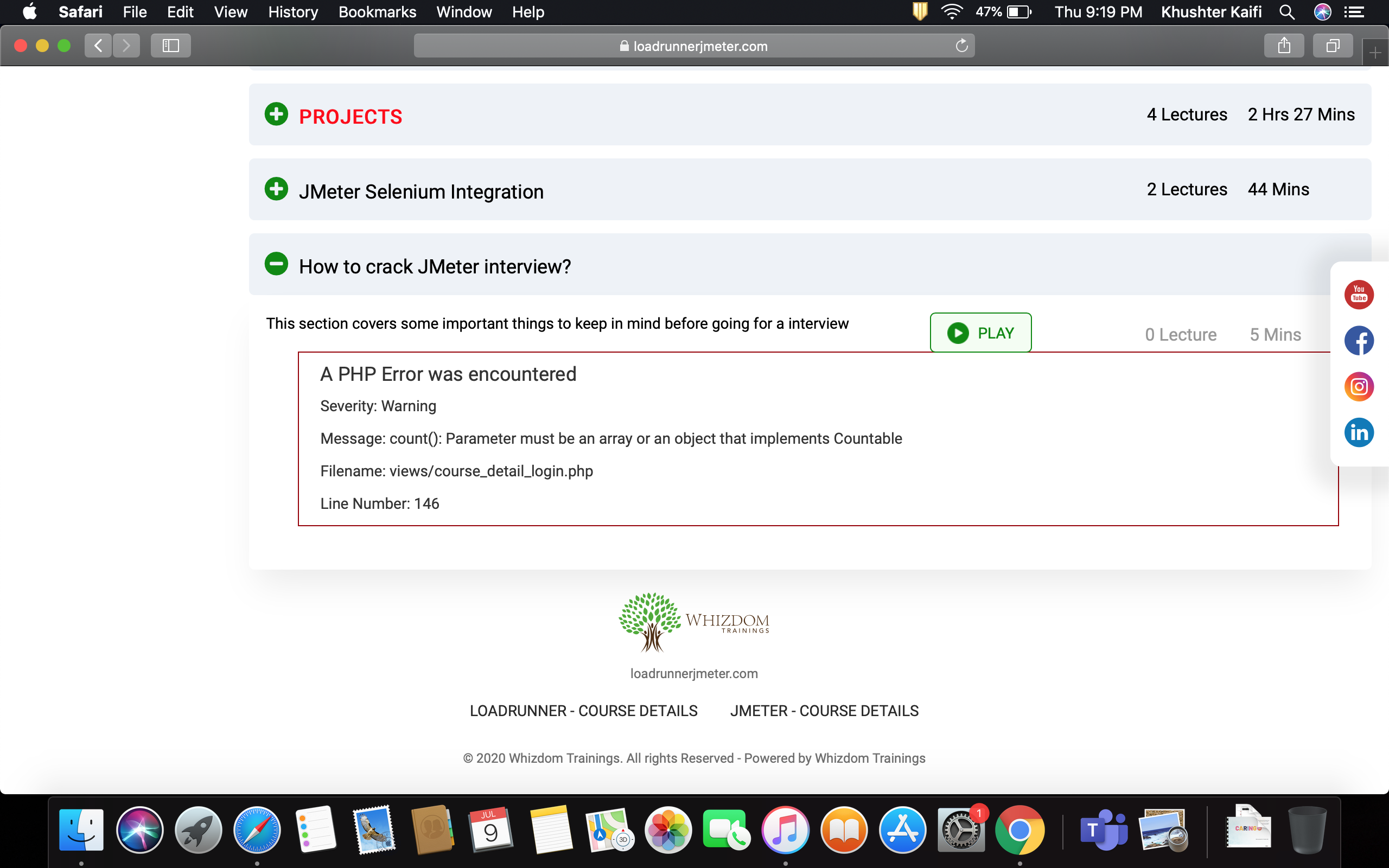Click the Wi-Fi status icon
Screen dimensions: 1389x868
pos(952,12)
